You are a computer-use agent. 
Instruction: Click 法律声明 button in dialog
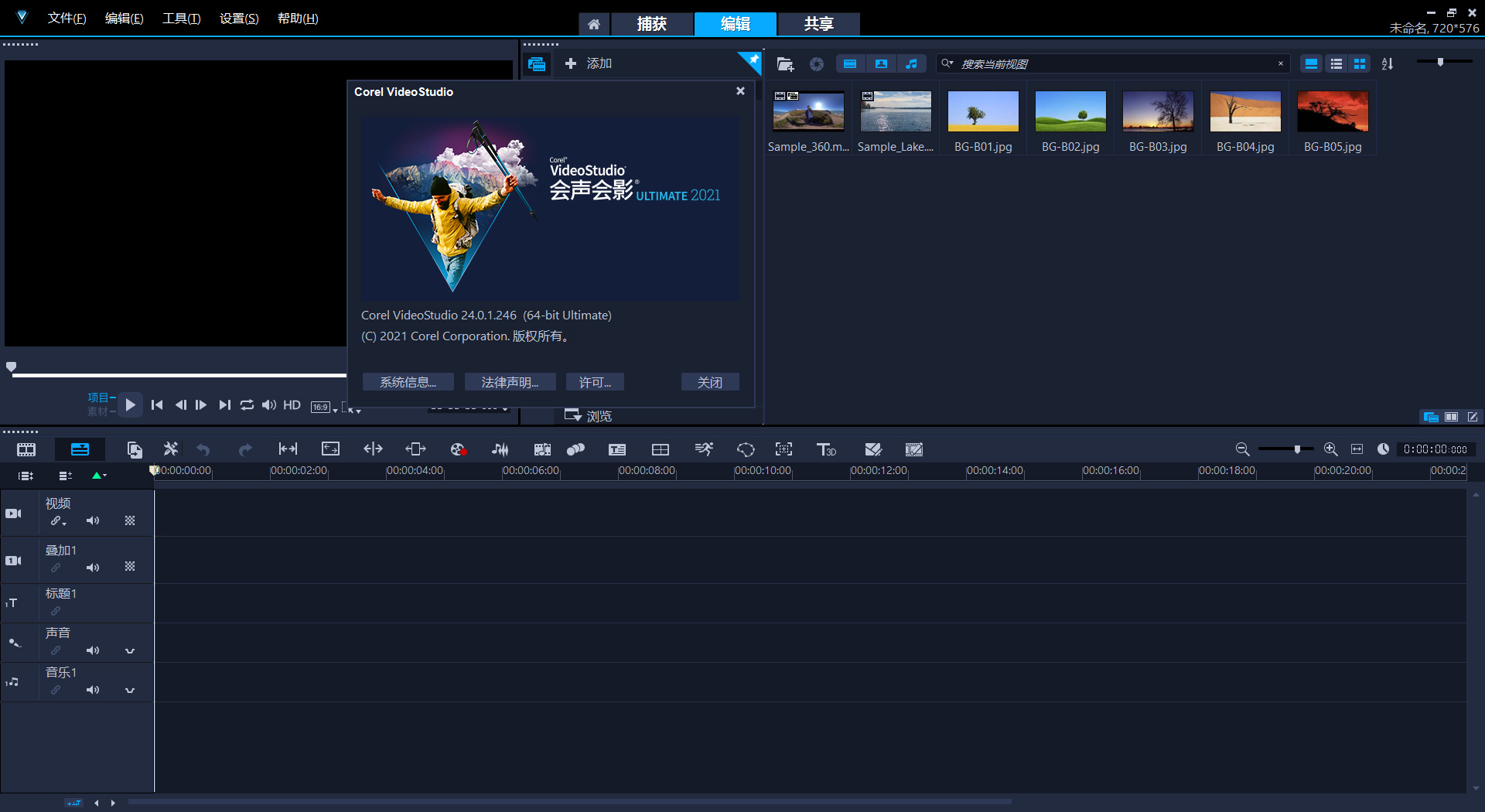point(510,382)
